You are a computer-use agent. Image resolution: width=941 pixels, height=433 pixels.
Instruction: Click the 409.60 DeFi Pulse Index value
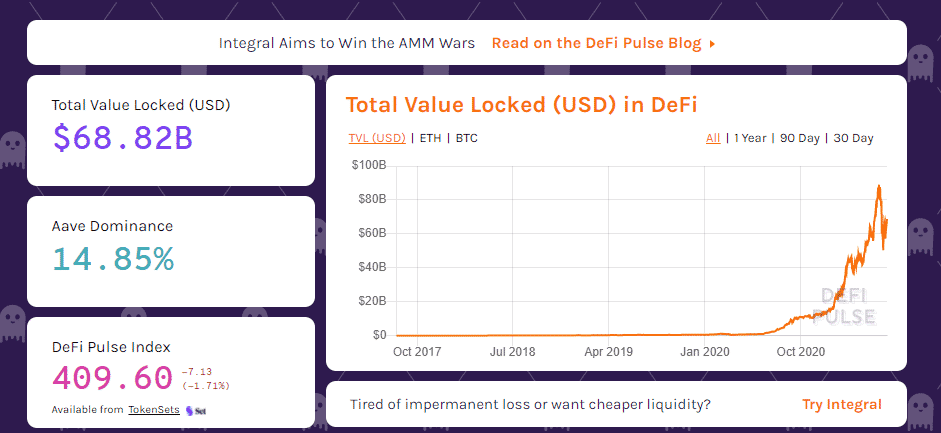[x=111, y=379]
